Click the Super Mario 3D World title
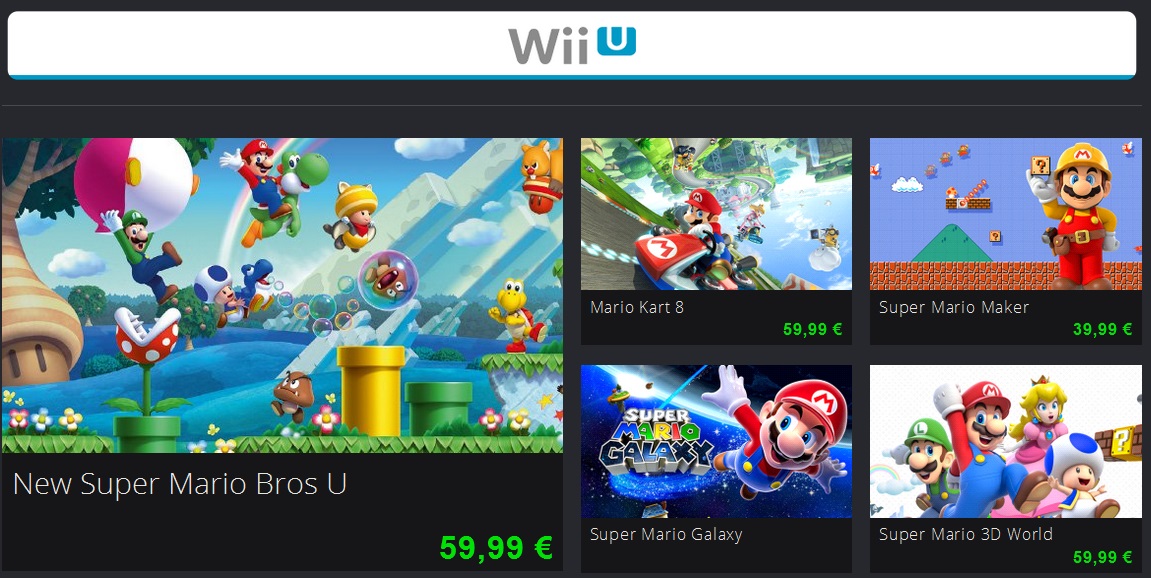The image size is (1151, 578). [x=965, y=535]
